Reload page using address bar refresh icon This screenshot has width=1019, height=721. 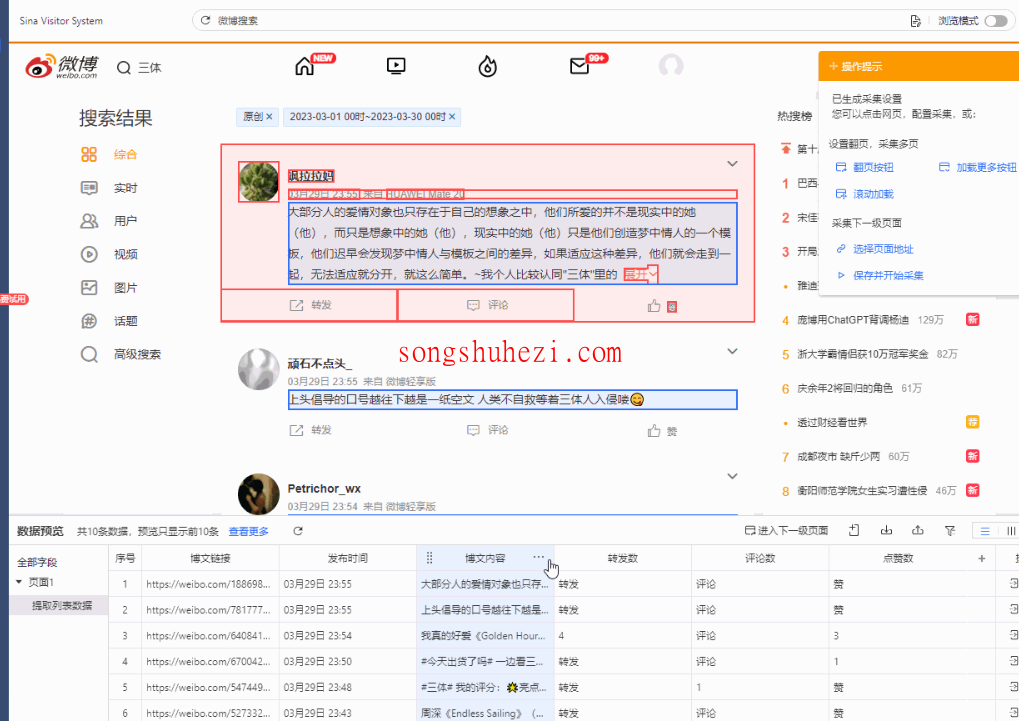205,20
